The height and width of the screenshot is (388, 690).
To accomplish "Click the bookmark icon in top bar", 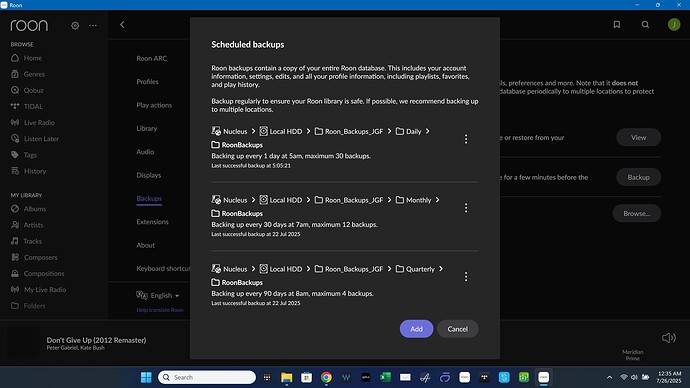I will pos(617,25).
